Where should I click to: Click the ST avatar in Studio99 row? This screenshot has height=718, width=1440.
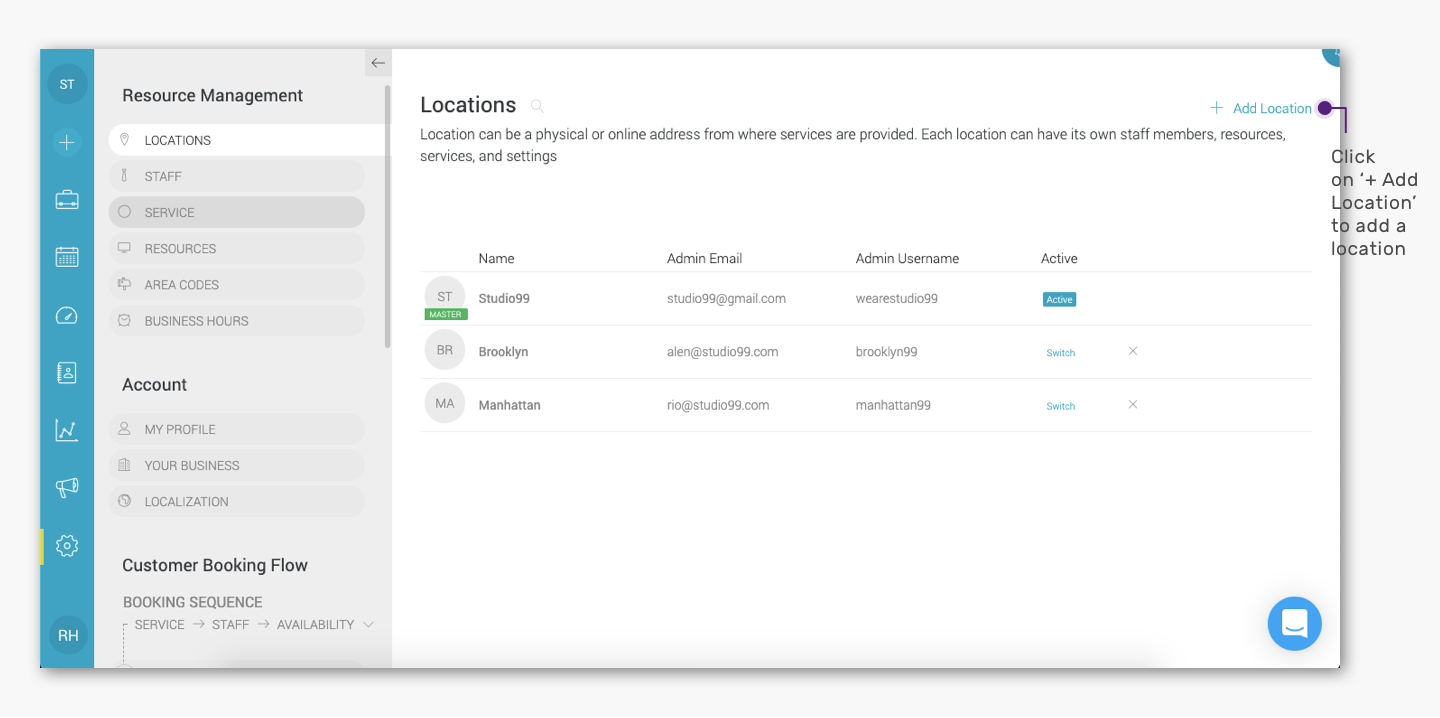coord(445,297)
